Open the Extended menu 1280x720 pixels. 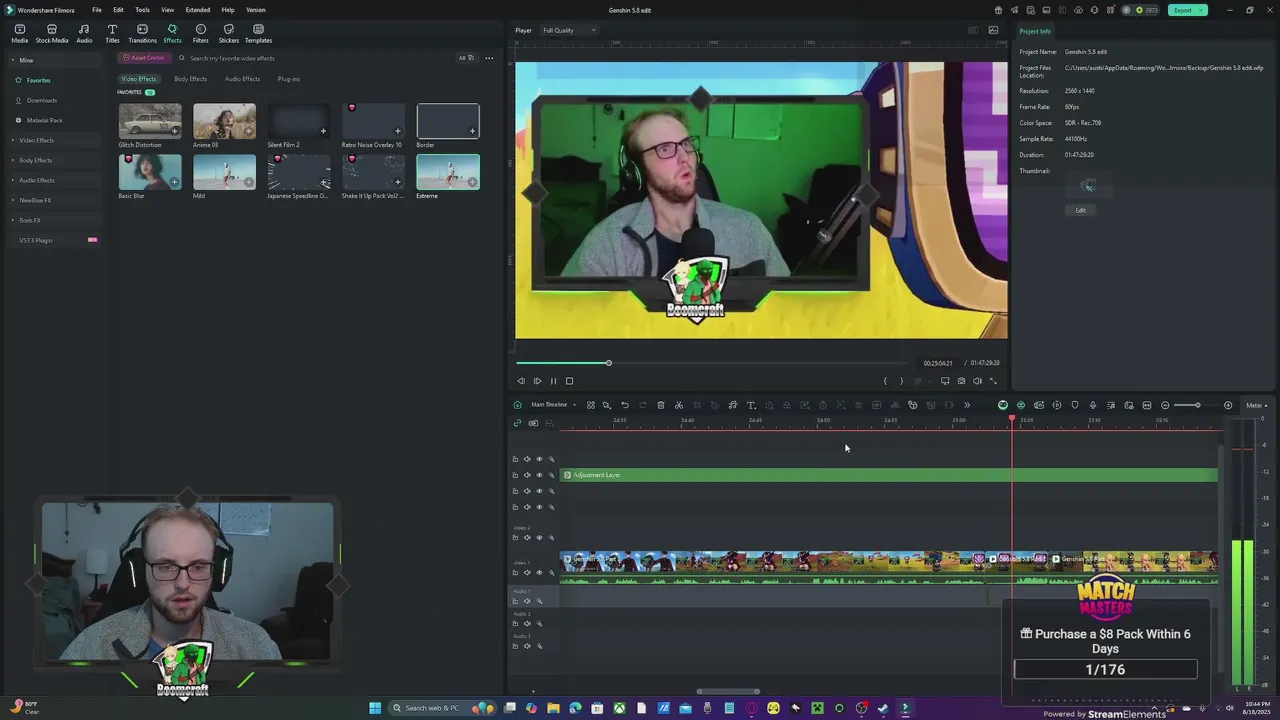point(198,10)
